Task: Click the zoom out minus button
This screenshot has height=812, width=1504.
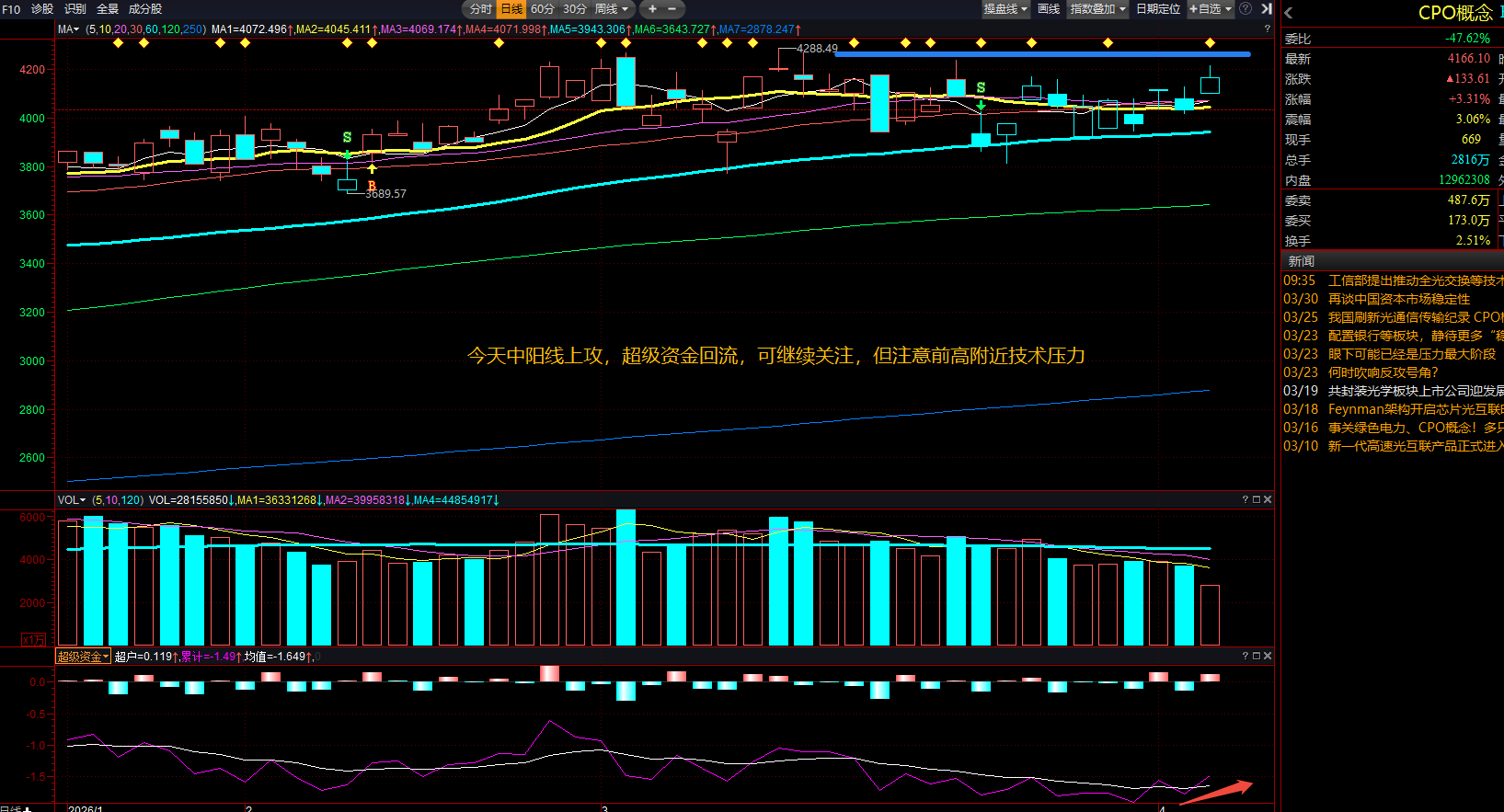Action: tap(672, 9)
